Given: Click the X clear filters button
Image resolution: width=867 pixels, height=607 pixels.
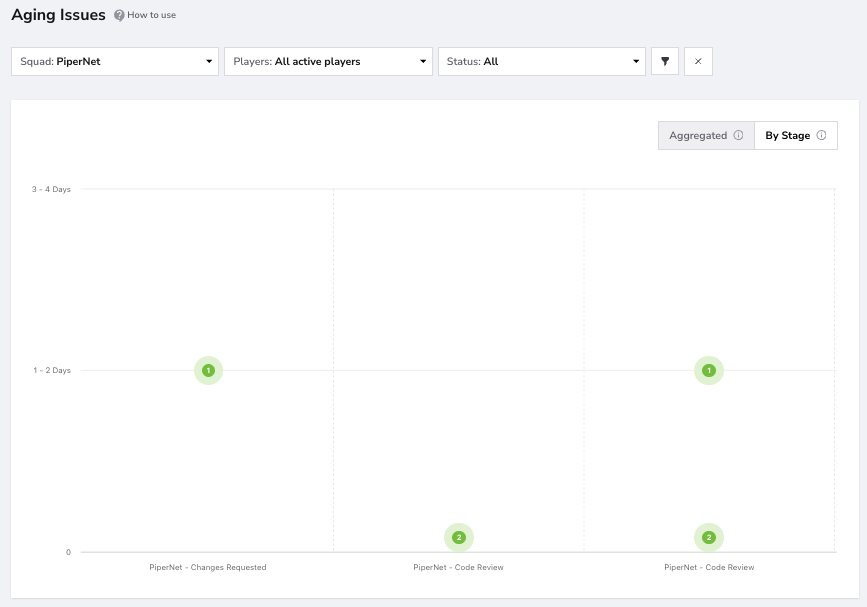Looking at the screenshot, I should 698,61.
